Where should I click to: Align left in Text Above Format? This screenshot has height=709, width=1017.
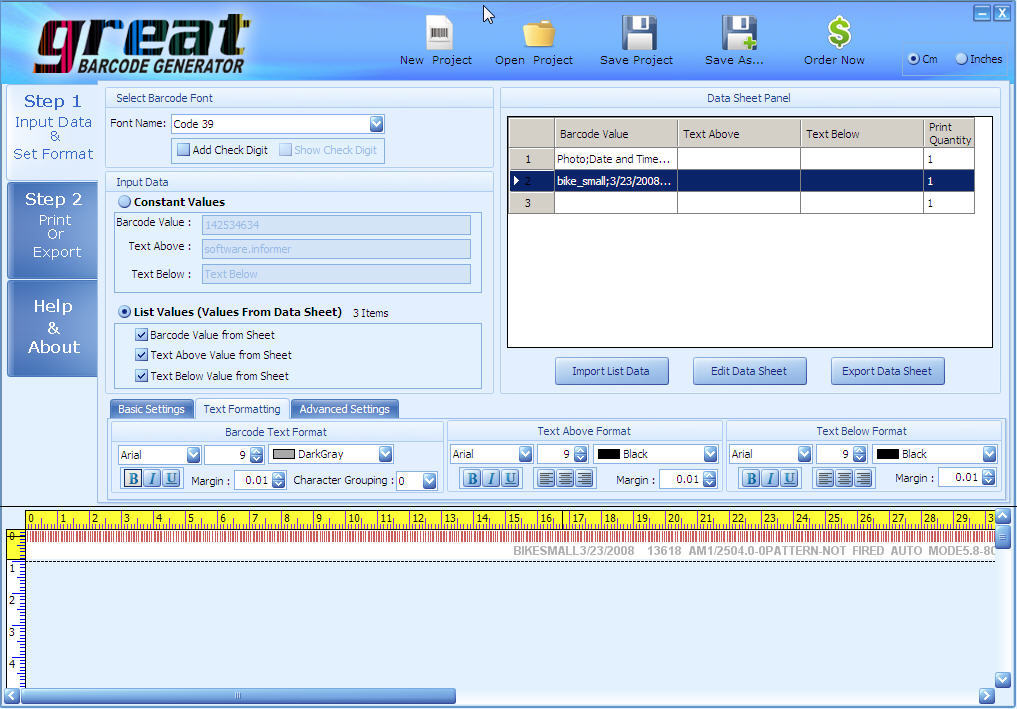546,479
